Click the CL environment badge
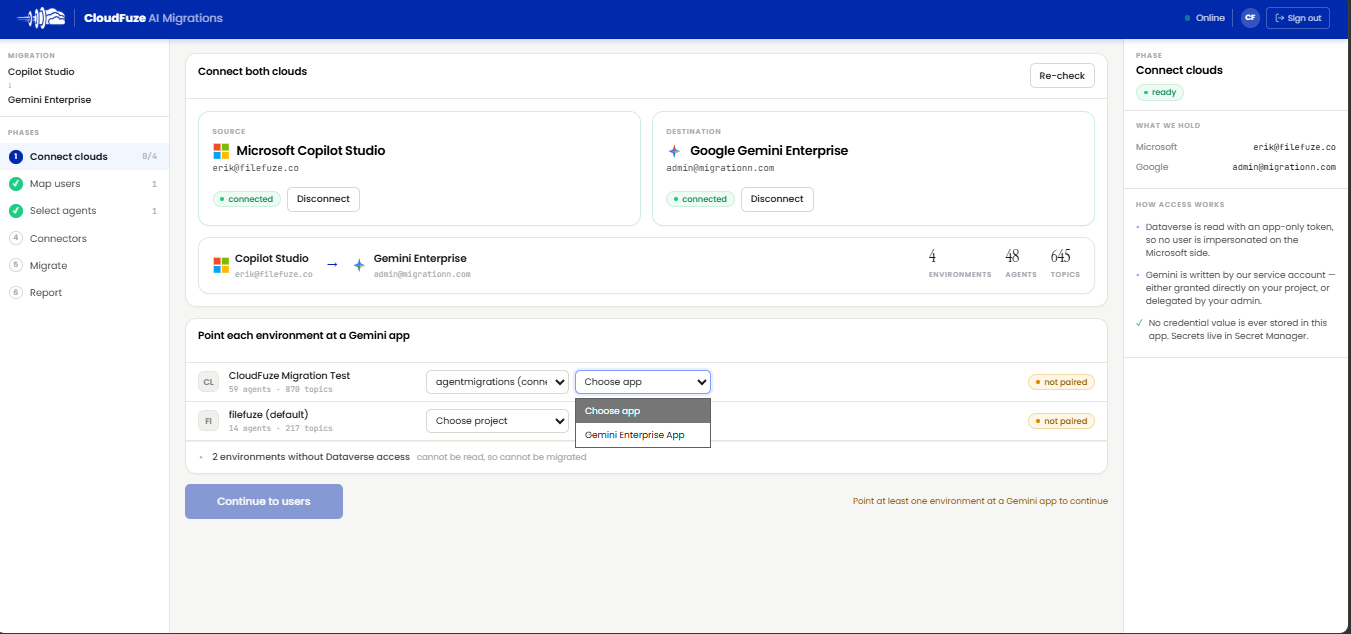Viewport: 1351px width, 634px height. pos(209,382)
